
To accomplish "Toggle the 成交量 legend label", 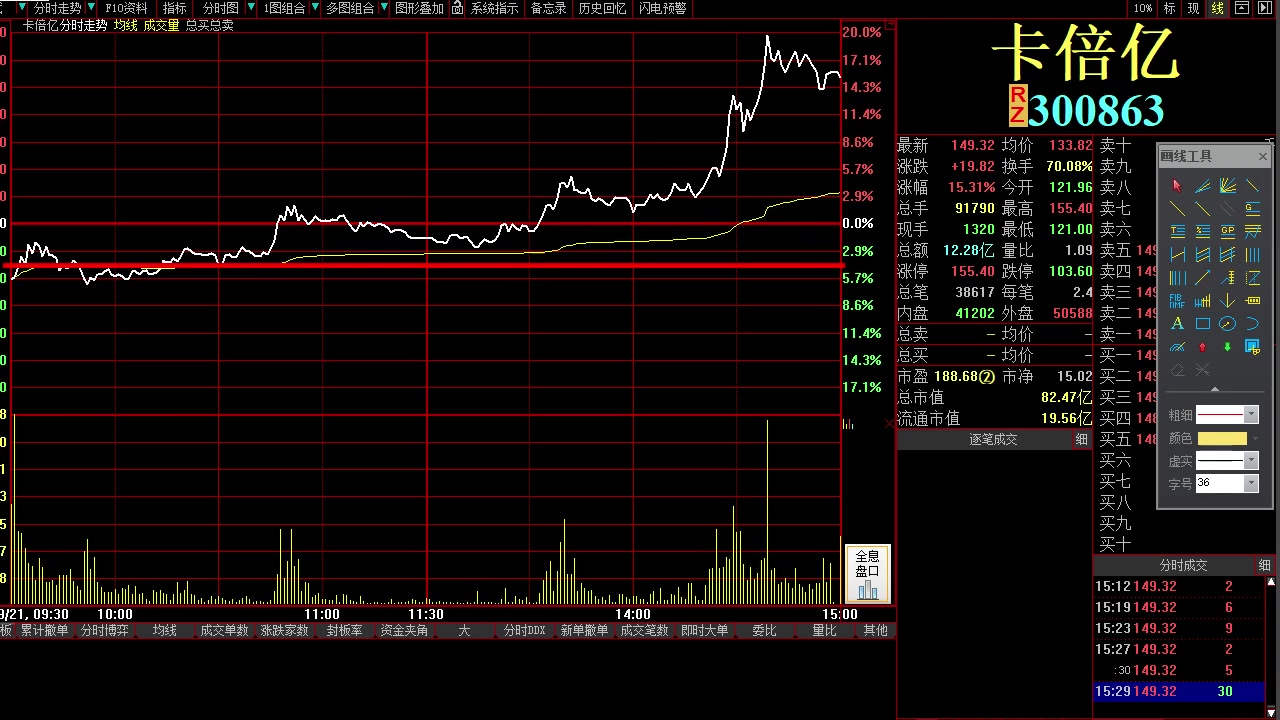I will click(162, 25).
